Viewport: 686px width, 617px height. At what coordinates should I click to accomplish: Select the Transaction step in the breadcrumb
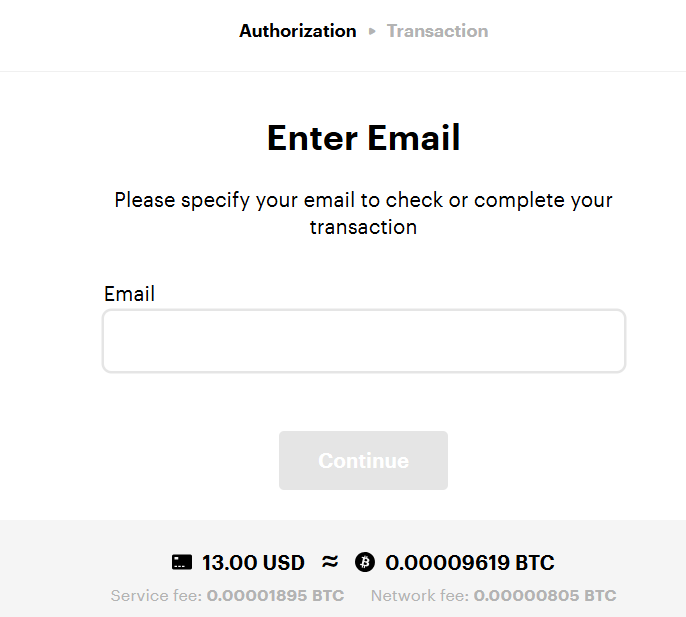coord(437,31)
